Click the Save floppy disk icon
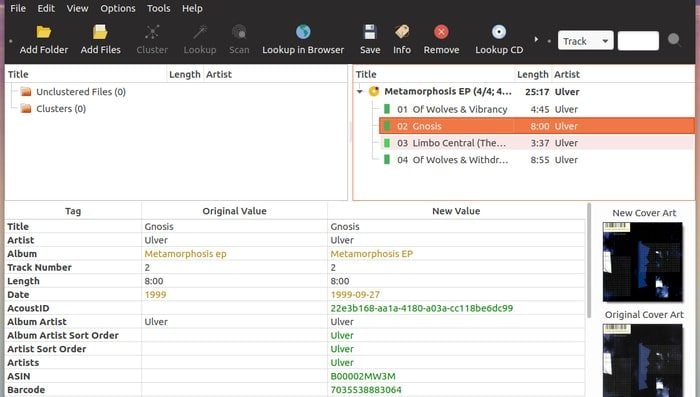700x397 pixels. (x=370, y=32)
